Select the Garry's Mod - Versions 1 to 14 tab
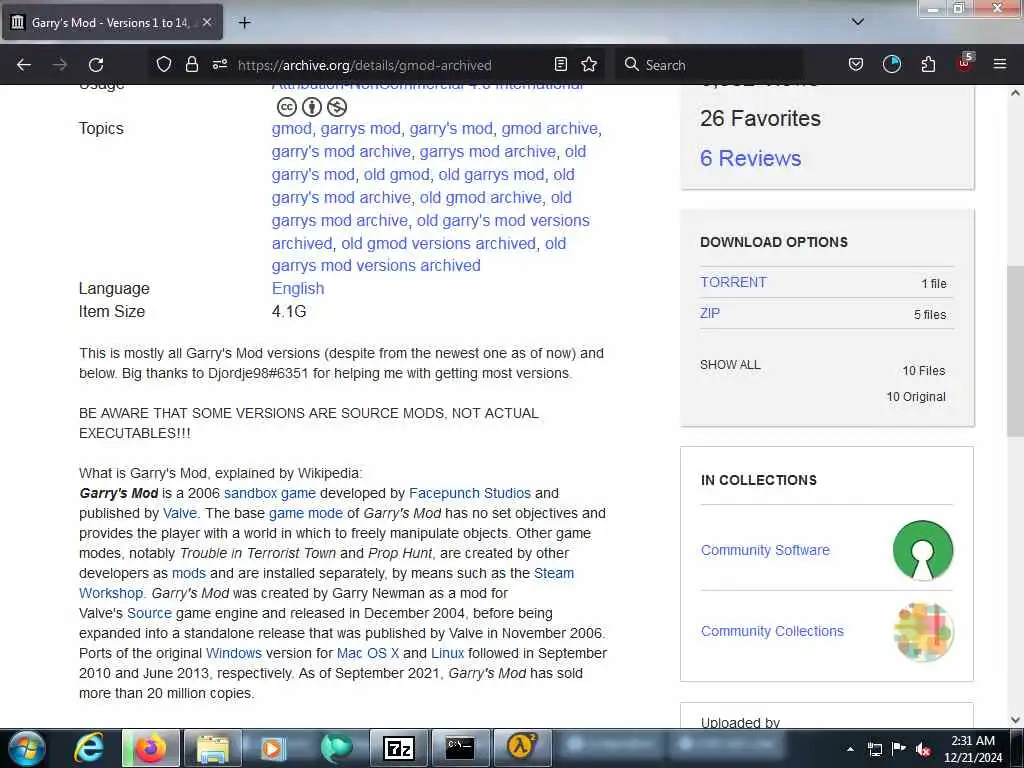Viewport: 1024px width, 768px height. (x=112, y=23)
